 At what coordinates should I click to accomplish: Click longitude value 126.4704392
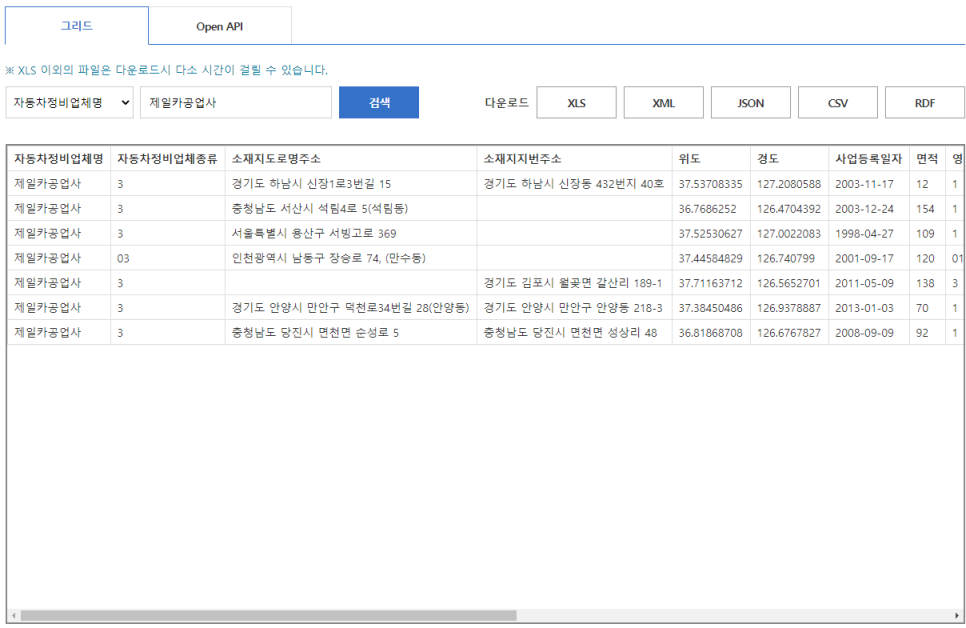point(789,209)
